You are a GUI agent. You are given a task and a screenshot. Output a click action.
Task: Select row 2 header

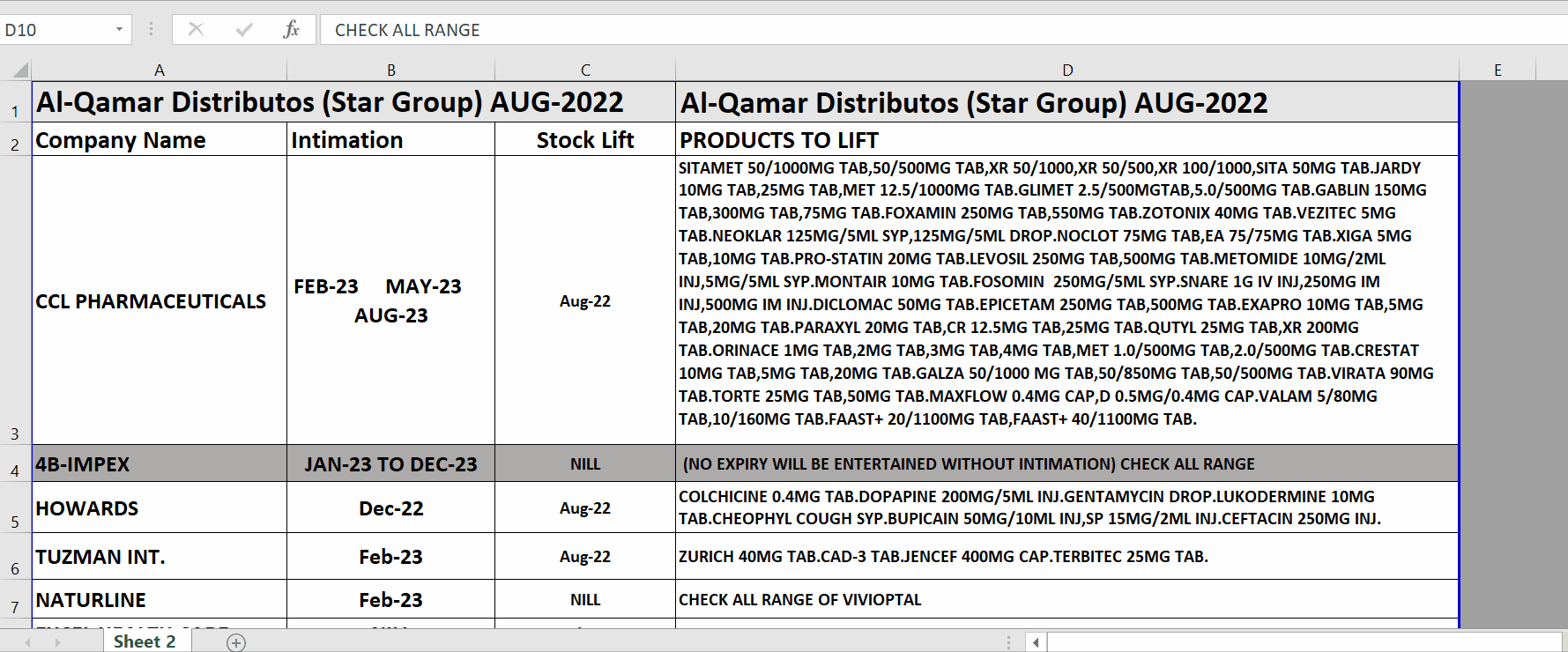(15, 139)
